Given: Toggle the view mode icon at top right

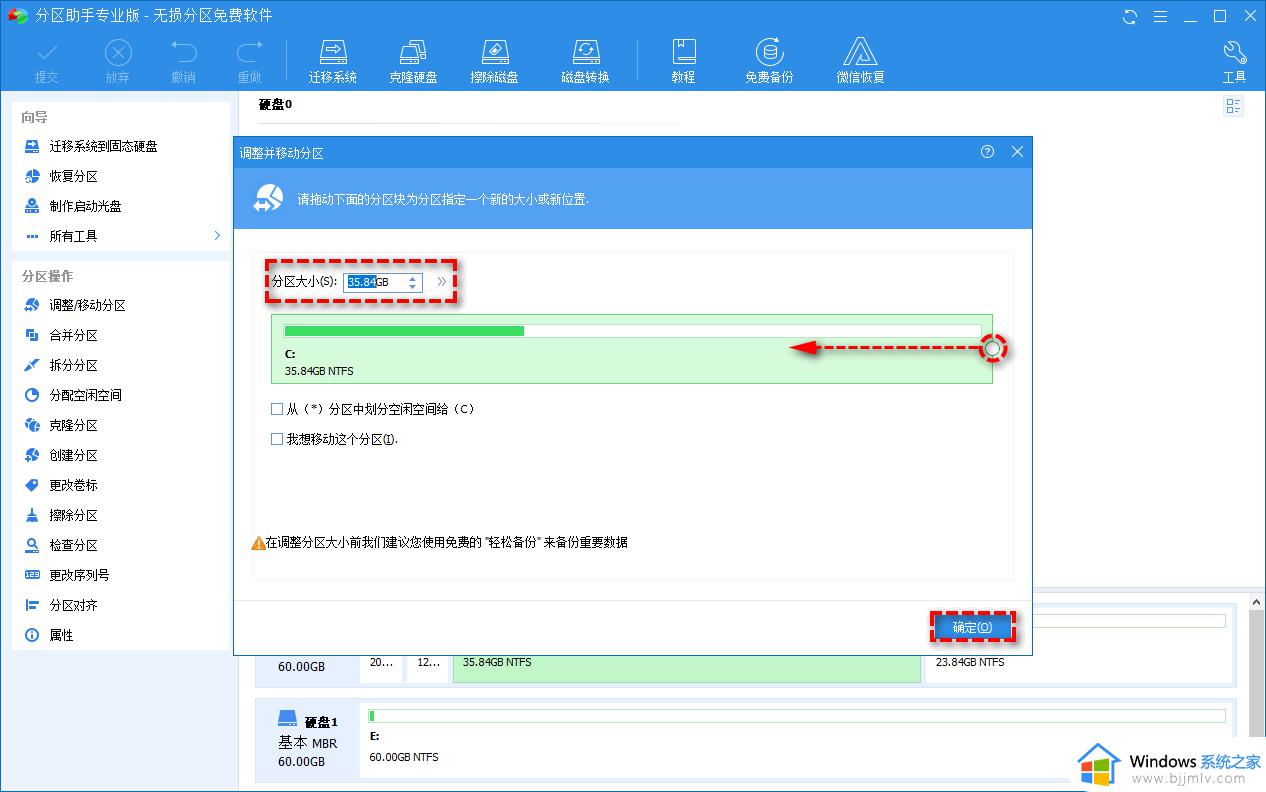Looking at the screenshot, I should click(x=1234, y=106).
